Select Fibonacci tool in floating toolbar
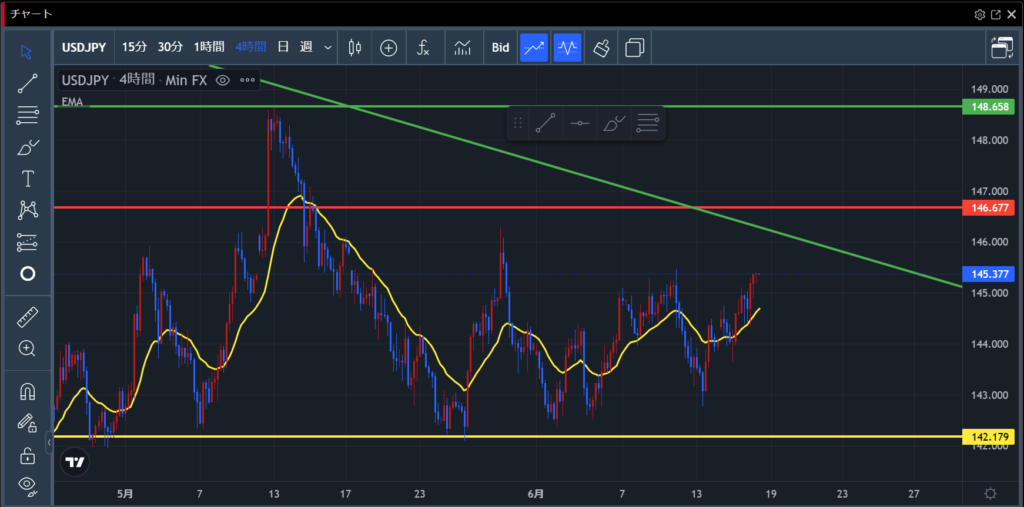Screen dimensions: 1024x507 648,123
